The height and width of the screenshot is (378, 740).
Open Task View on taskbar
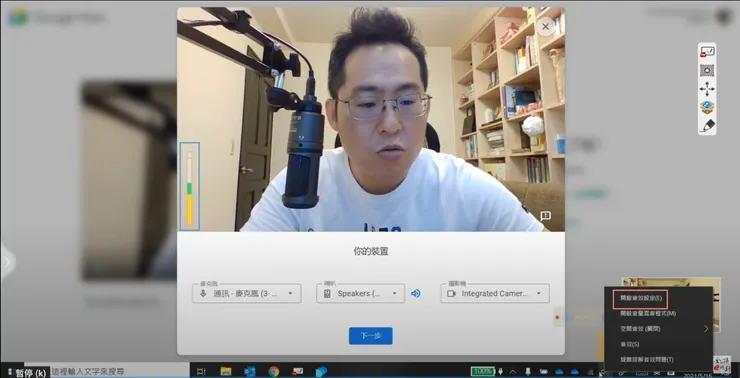pos(201,371)
